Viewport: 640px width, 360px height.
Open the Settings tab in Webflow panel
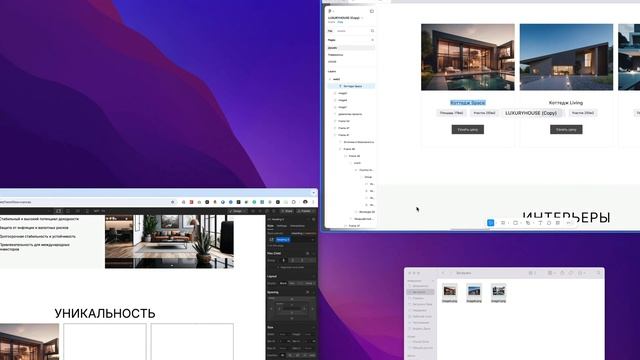click(x=282, y=226)
